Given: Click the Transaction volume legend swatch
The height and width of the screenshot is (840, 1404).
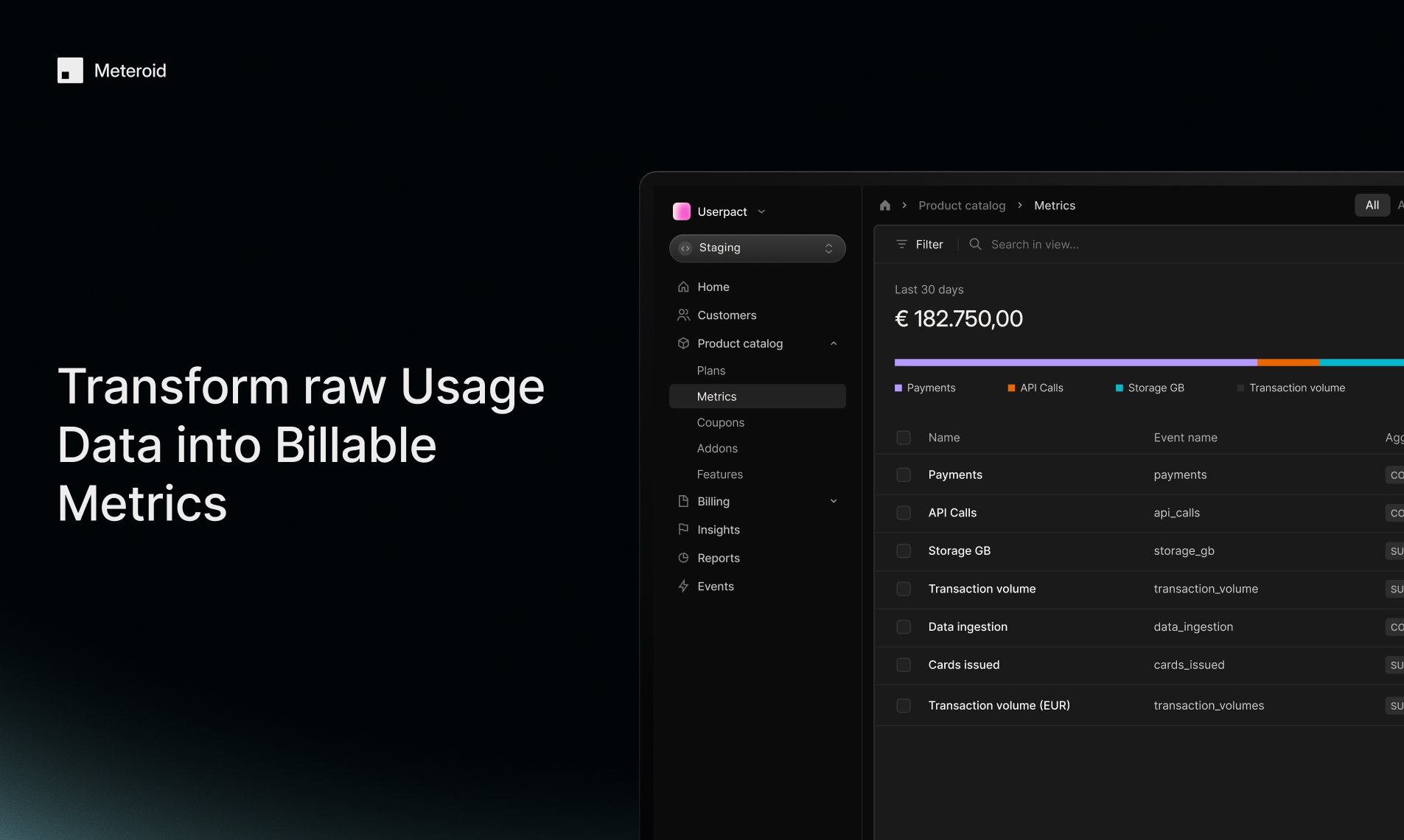Looking at the screenshot, I should (1240, 388).
